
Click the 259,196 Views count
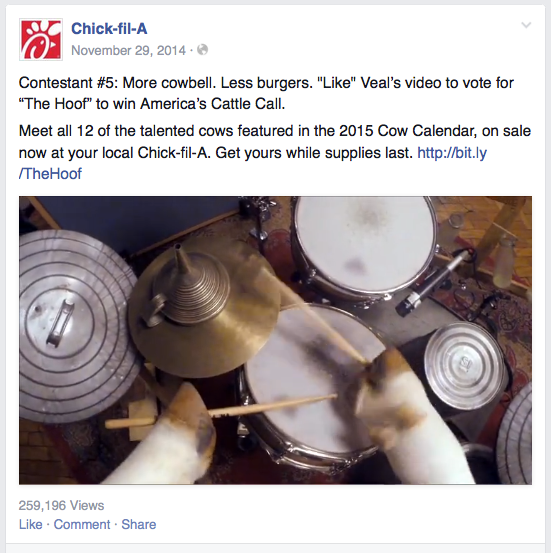pyautogui.click(x=61, y=505)
